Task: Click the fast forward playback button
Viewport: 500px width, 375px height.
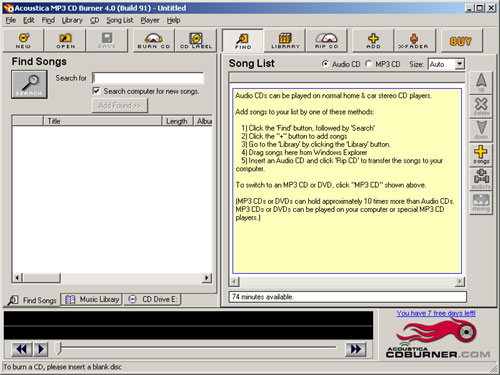Action: tap(356, 349)
